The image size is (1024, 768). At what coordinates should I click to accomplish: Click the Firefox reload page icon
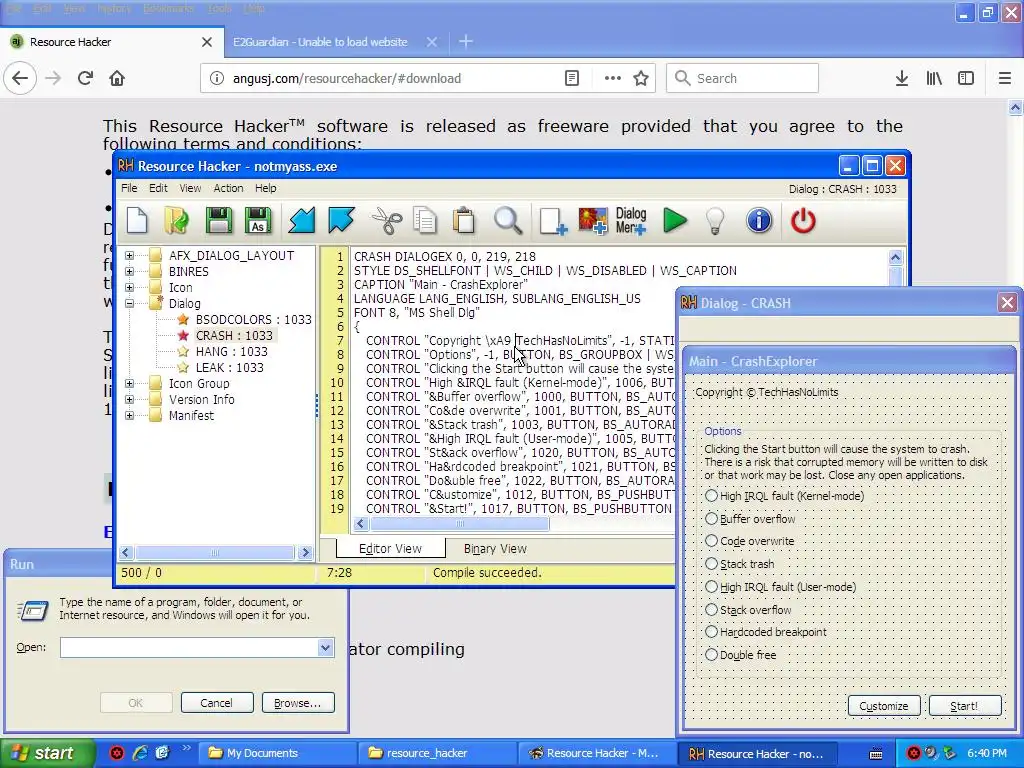pyautogui.click(x=85, y=78)
